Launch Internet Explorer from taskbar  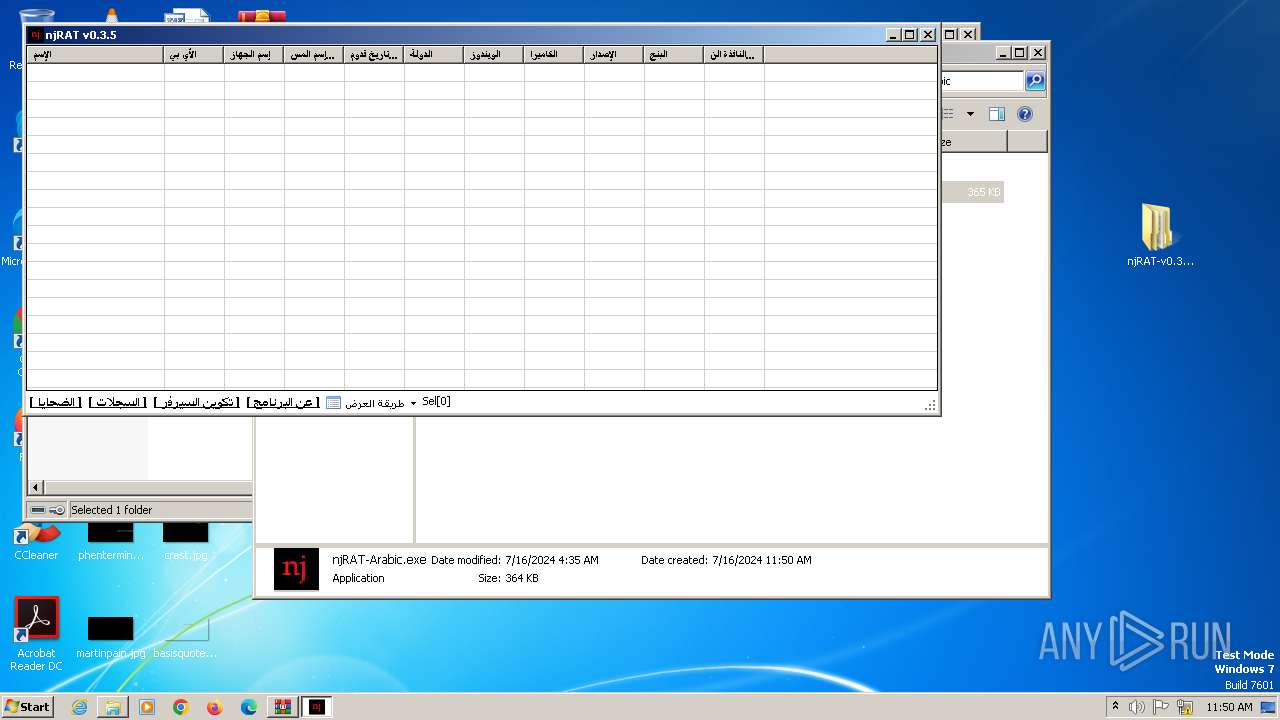tap(79, 707)
